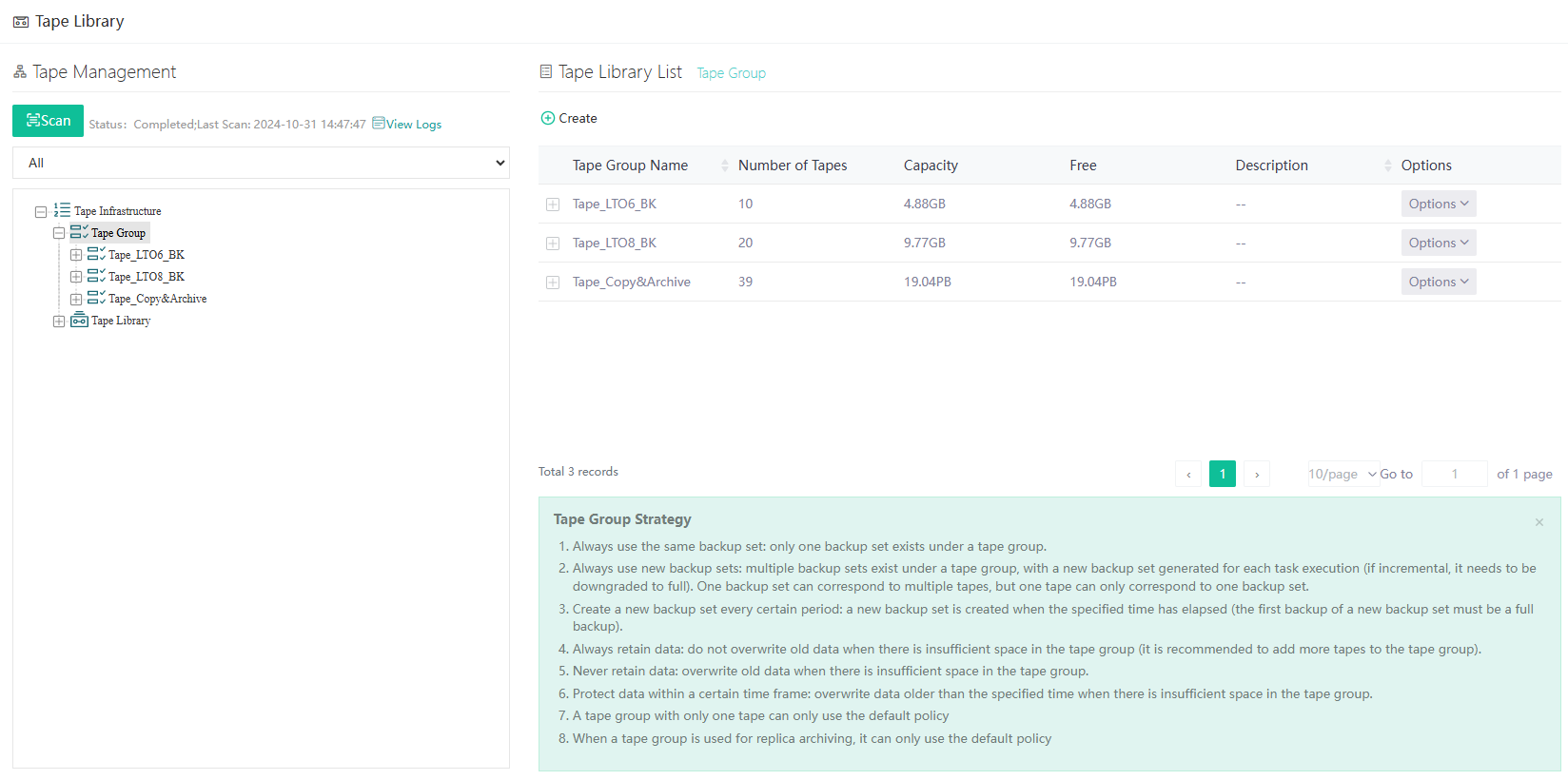Image resolution: width=1568 pixels, height=780 pixels.
Task: Expand the Tape Library tree node
Action: (59, 322)
